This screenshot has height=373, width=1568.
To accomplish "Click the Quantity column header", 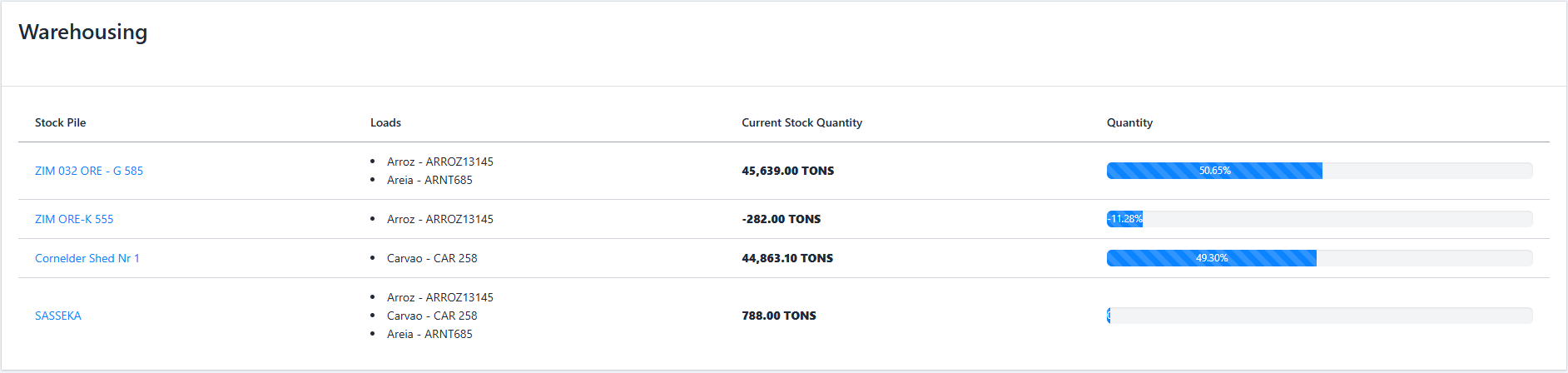I will click(x=1129, y=122).
